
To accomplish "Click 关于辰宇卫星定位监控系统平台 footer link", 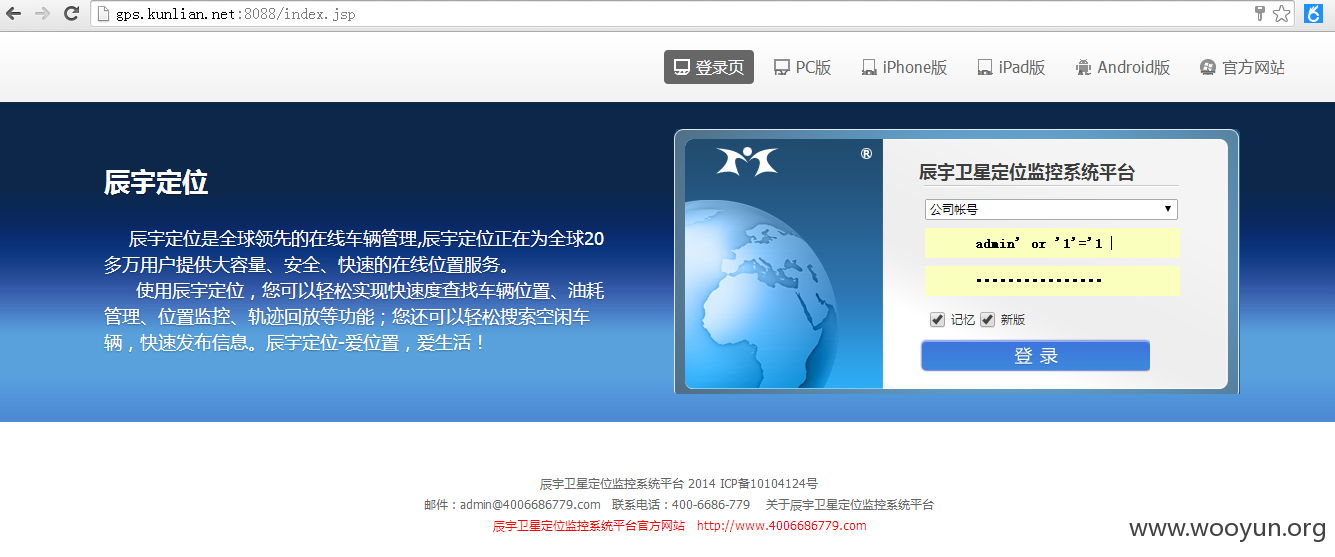I will tap(850, 504).
